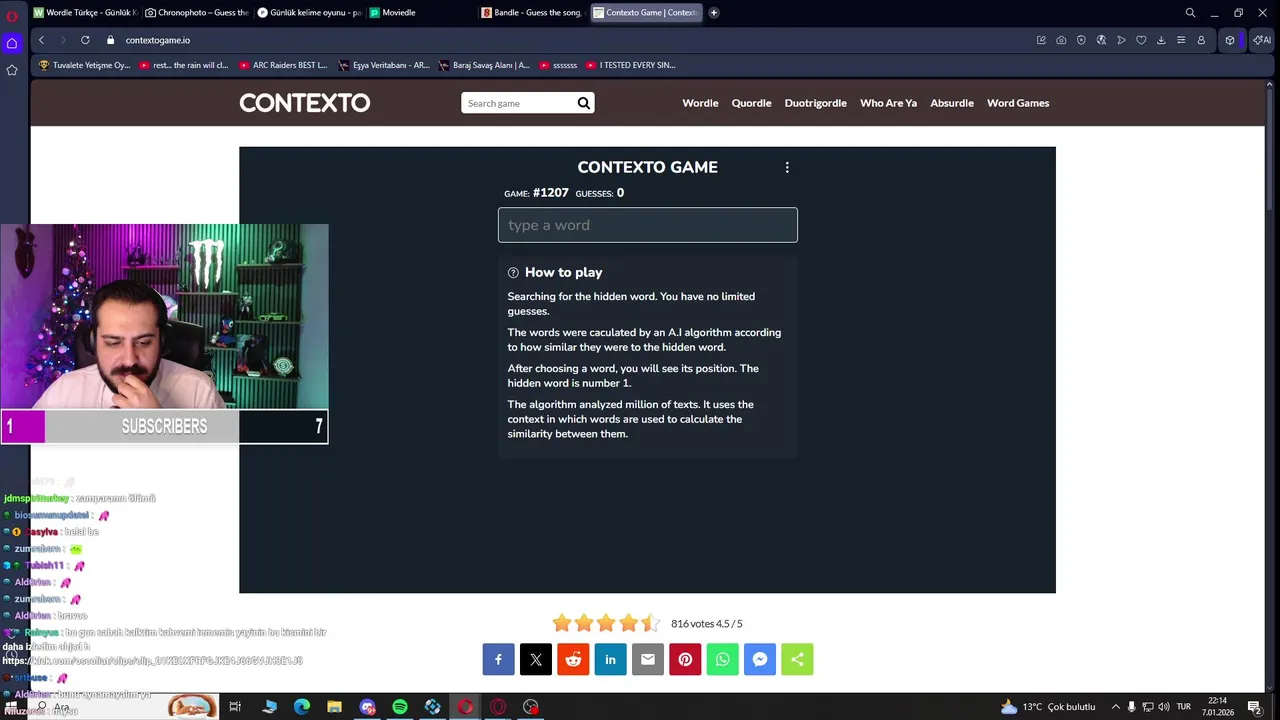
Task: Select the Contexto Game browser tab
Action: coord(647,13)
